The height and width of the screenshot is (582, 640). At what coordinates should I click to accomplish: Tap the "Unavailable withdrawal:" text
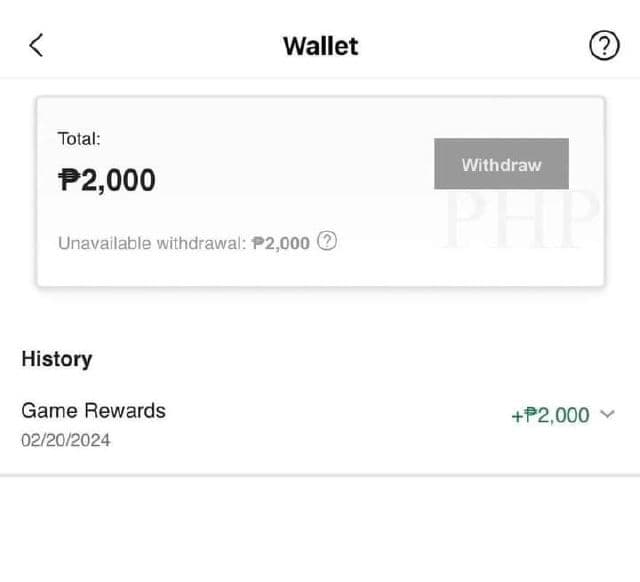point(151,242)
